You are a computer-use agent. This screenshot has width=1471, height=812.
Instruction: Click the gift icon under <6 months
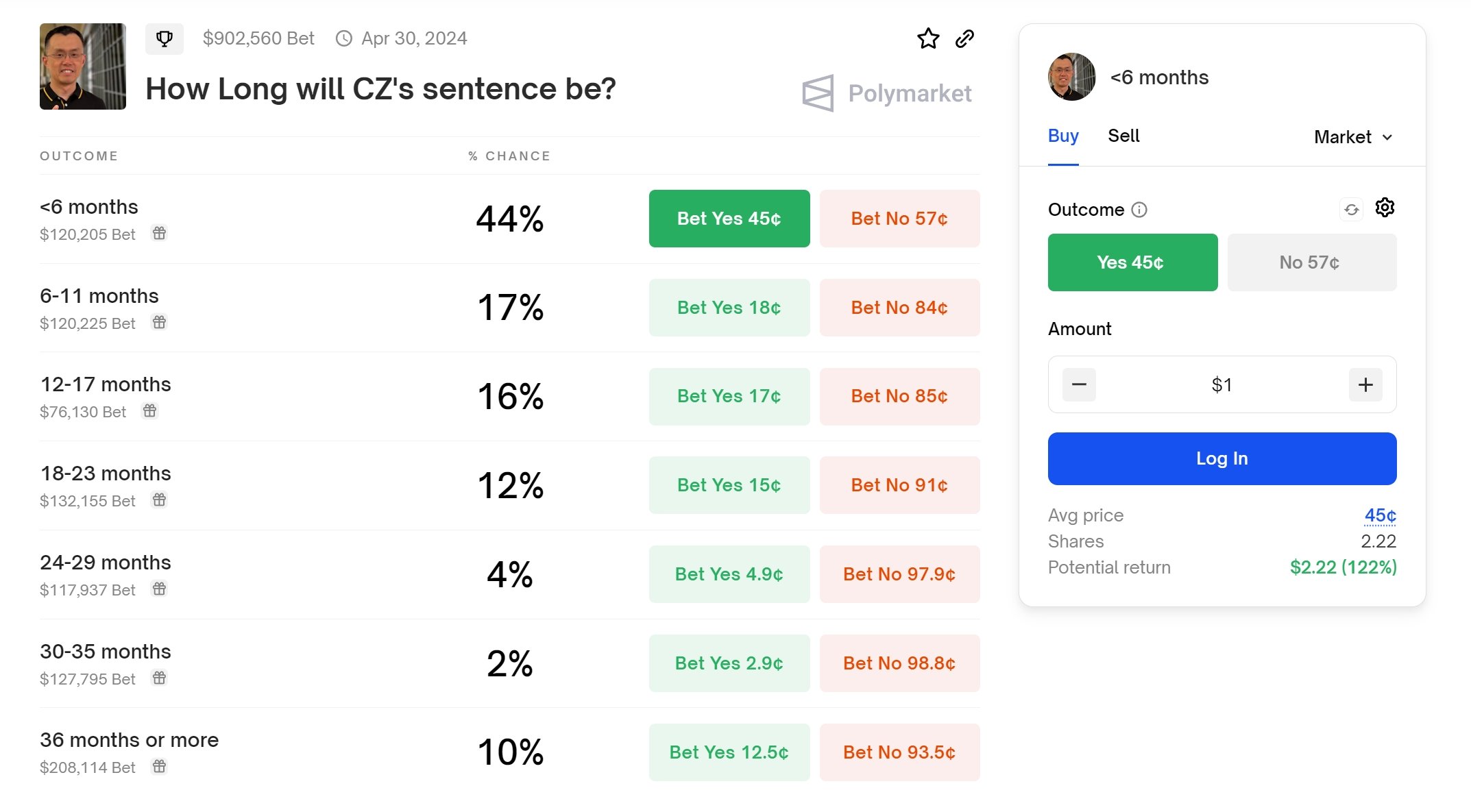pos(159,233)
